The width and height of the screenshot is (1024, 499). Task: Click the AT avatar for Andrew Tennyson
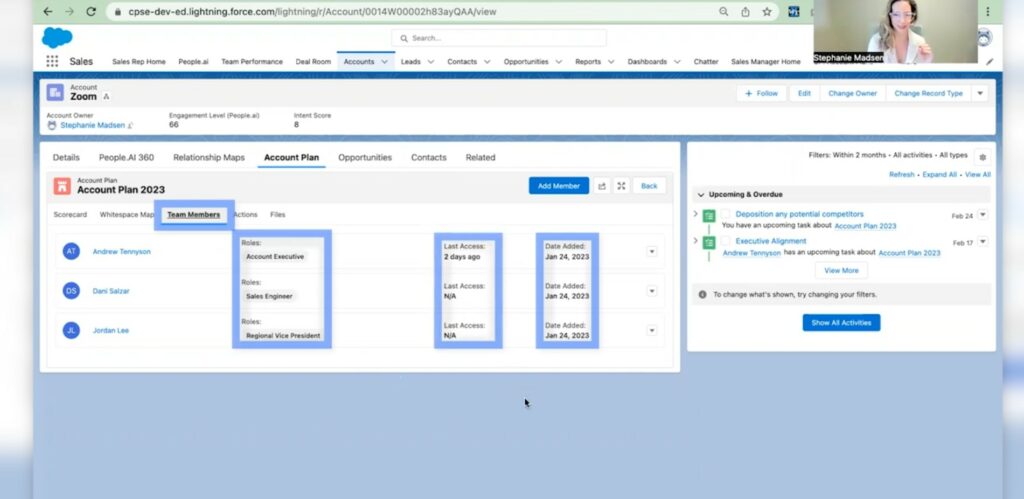click(x=71, y=251)
